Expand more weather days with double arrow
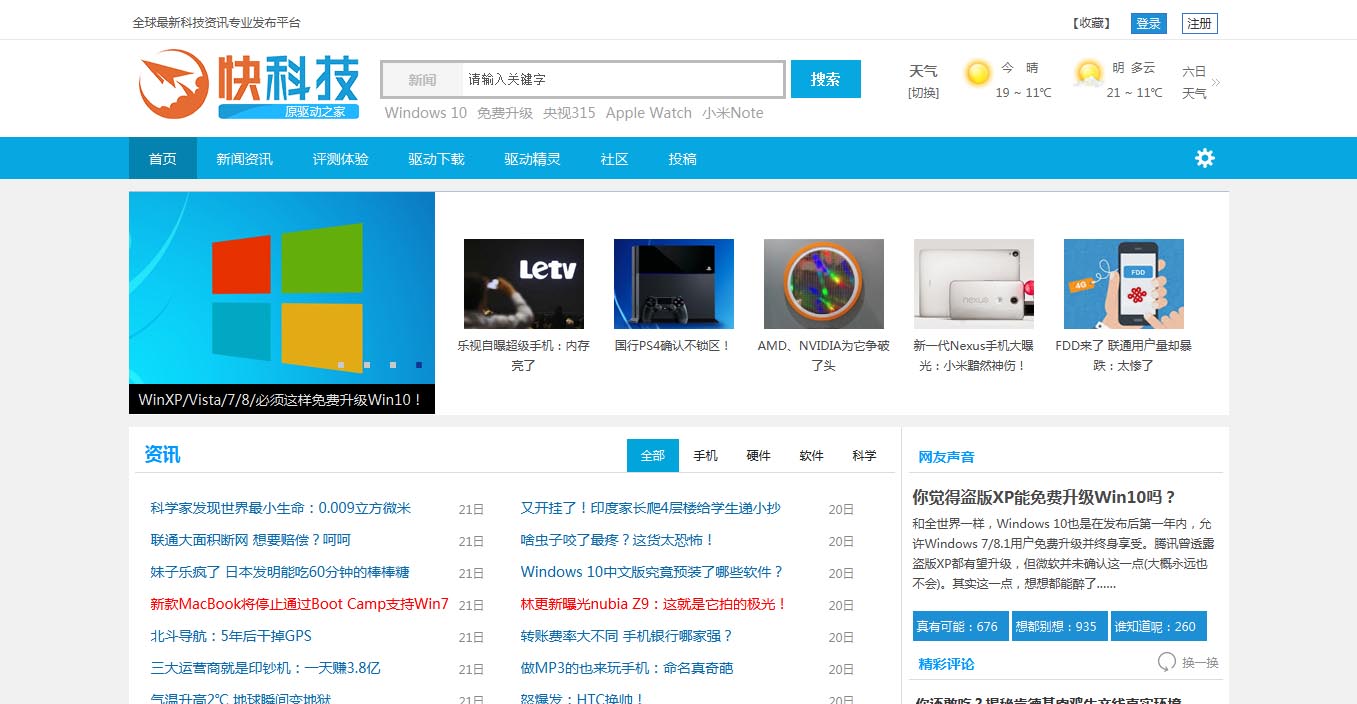The height and width of the screenshot is (704, 1357). click(1216, 82)
